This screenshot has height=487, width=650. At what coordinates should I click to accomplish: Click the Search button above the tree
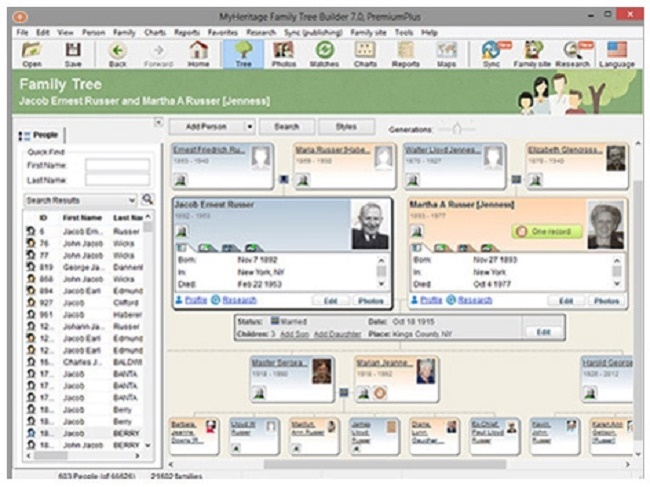tap(287, 127)
